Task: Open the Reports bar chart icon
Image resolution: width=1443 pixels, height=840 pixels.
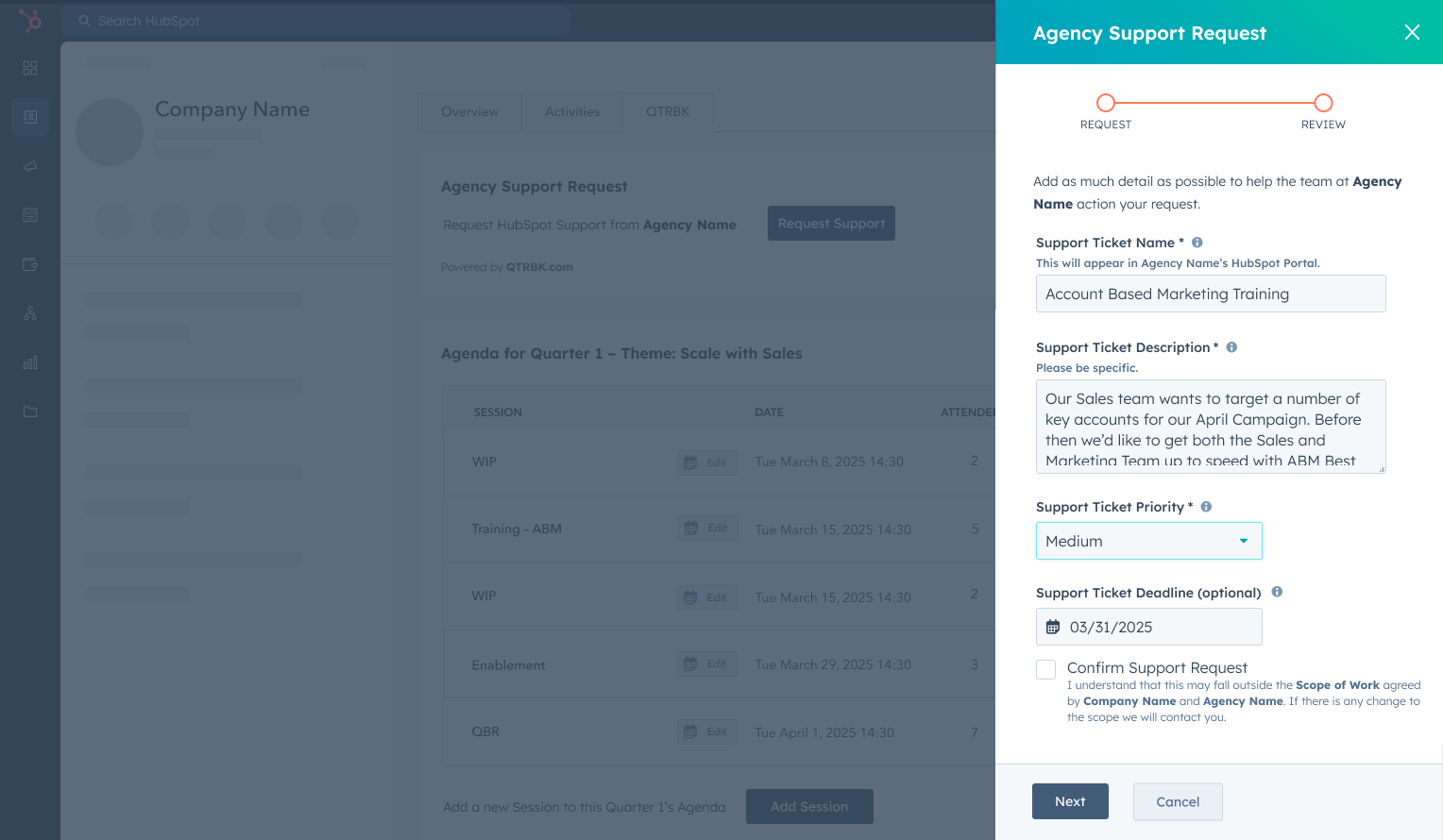Action: 30,362
